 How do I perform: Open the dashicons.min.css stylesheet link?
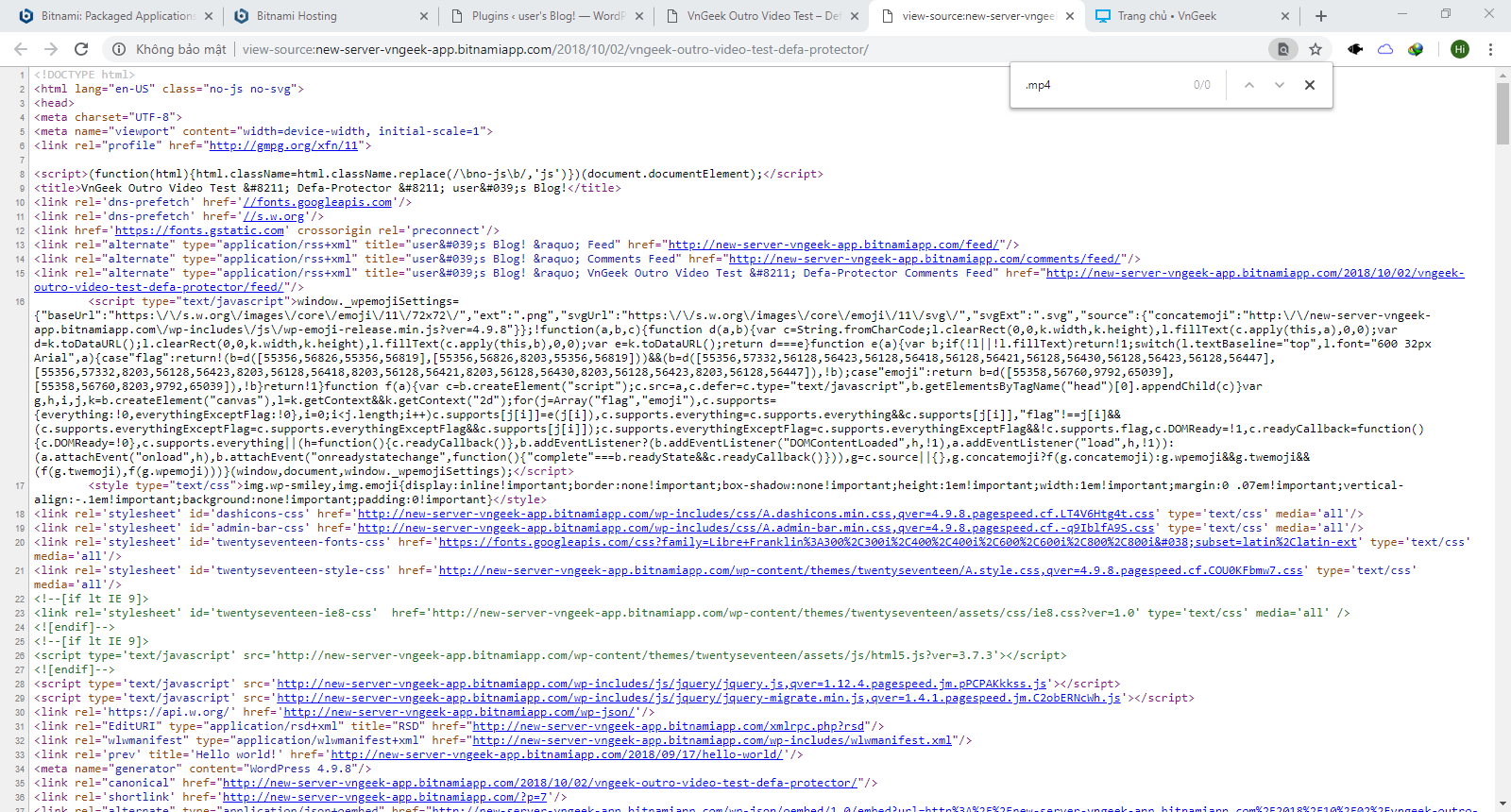[755, 514]
